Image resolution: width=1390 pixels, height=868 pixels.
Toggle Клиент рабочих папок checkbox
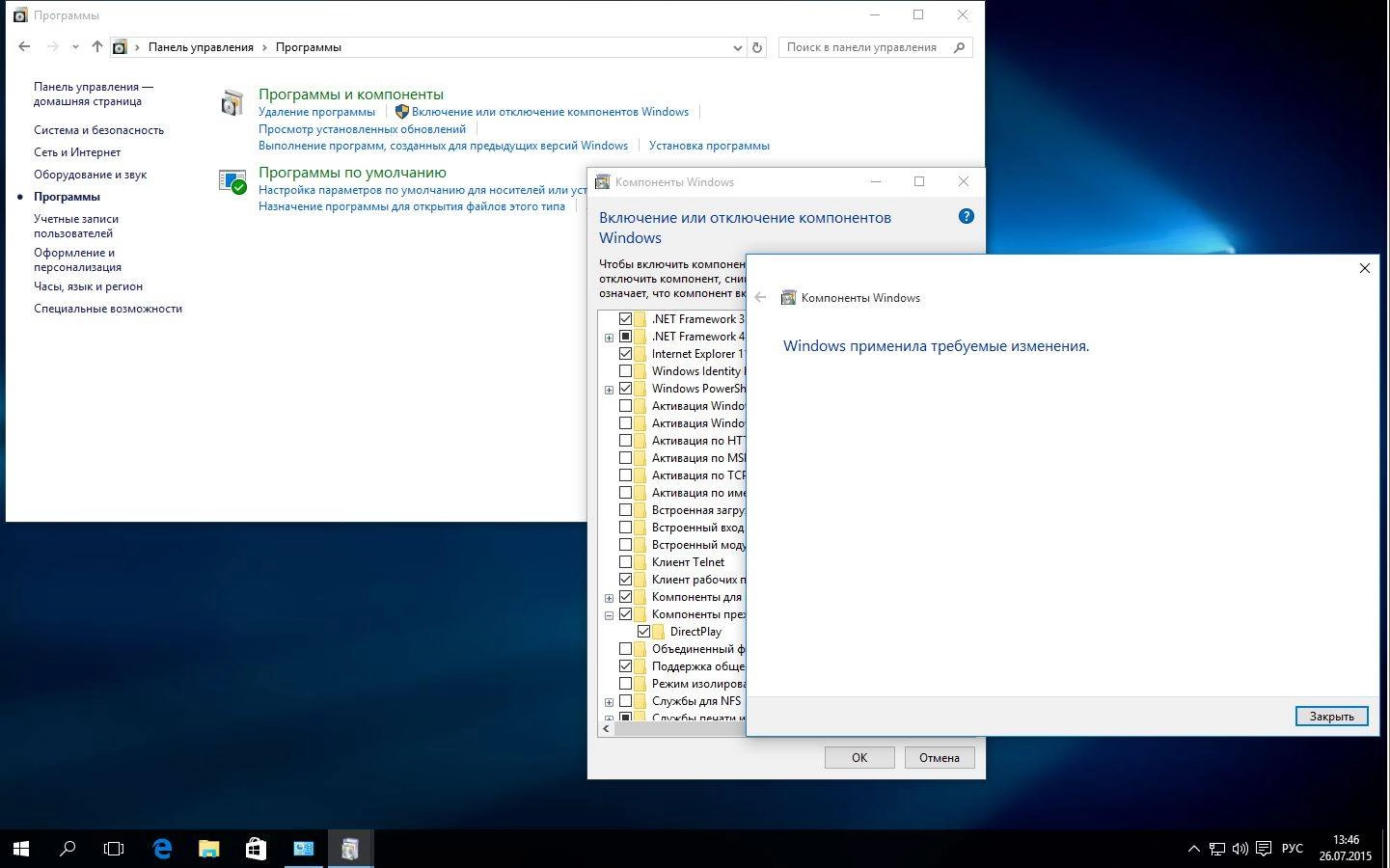[x=625, y=580]
